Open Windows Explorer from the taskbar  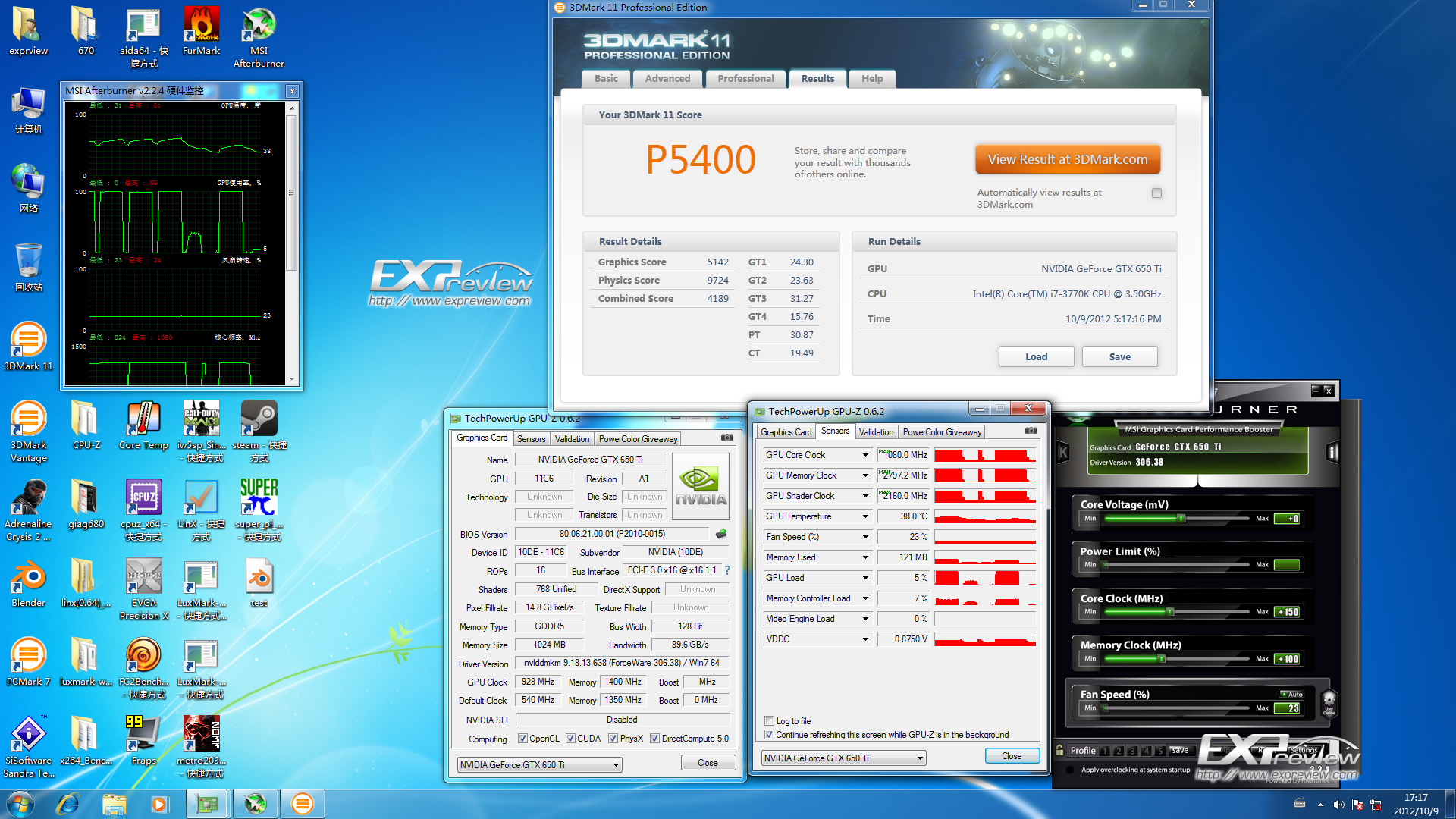point(114,804)
